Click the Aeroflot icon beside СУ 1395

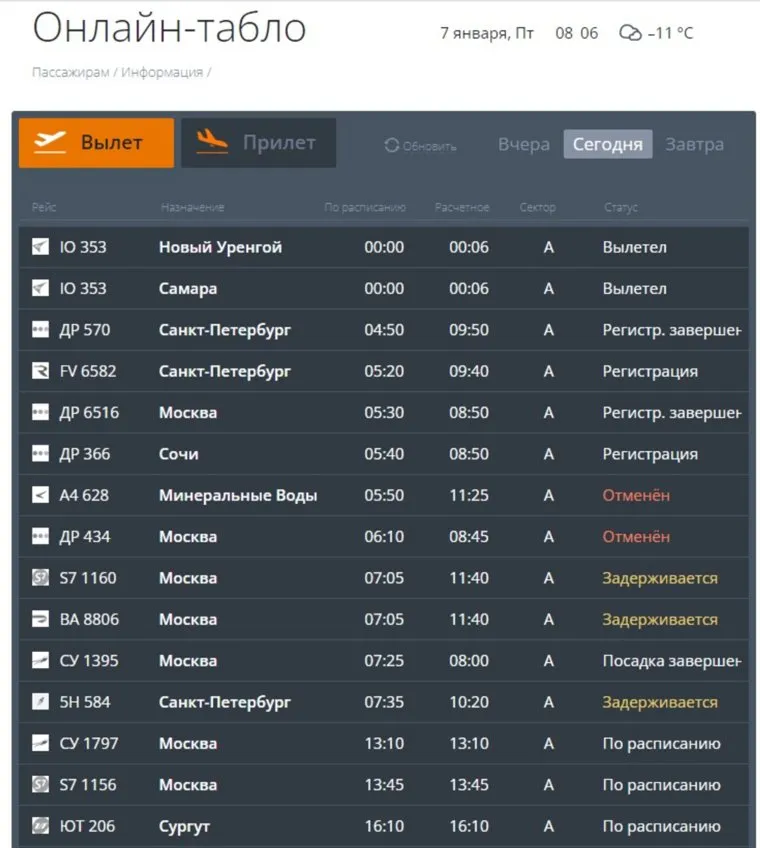40,660
